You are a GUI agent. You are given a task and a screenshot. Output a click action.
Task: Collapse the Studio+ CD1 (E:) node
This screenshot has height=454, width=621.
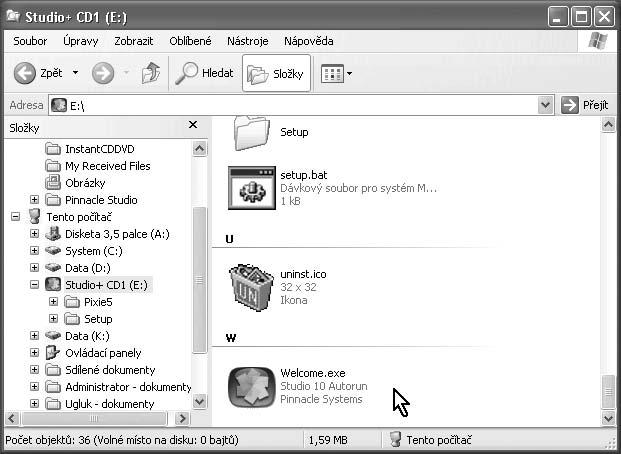(34, 284)
